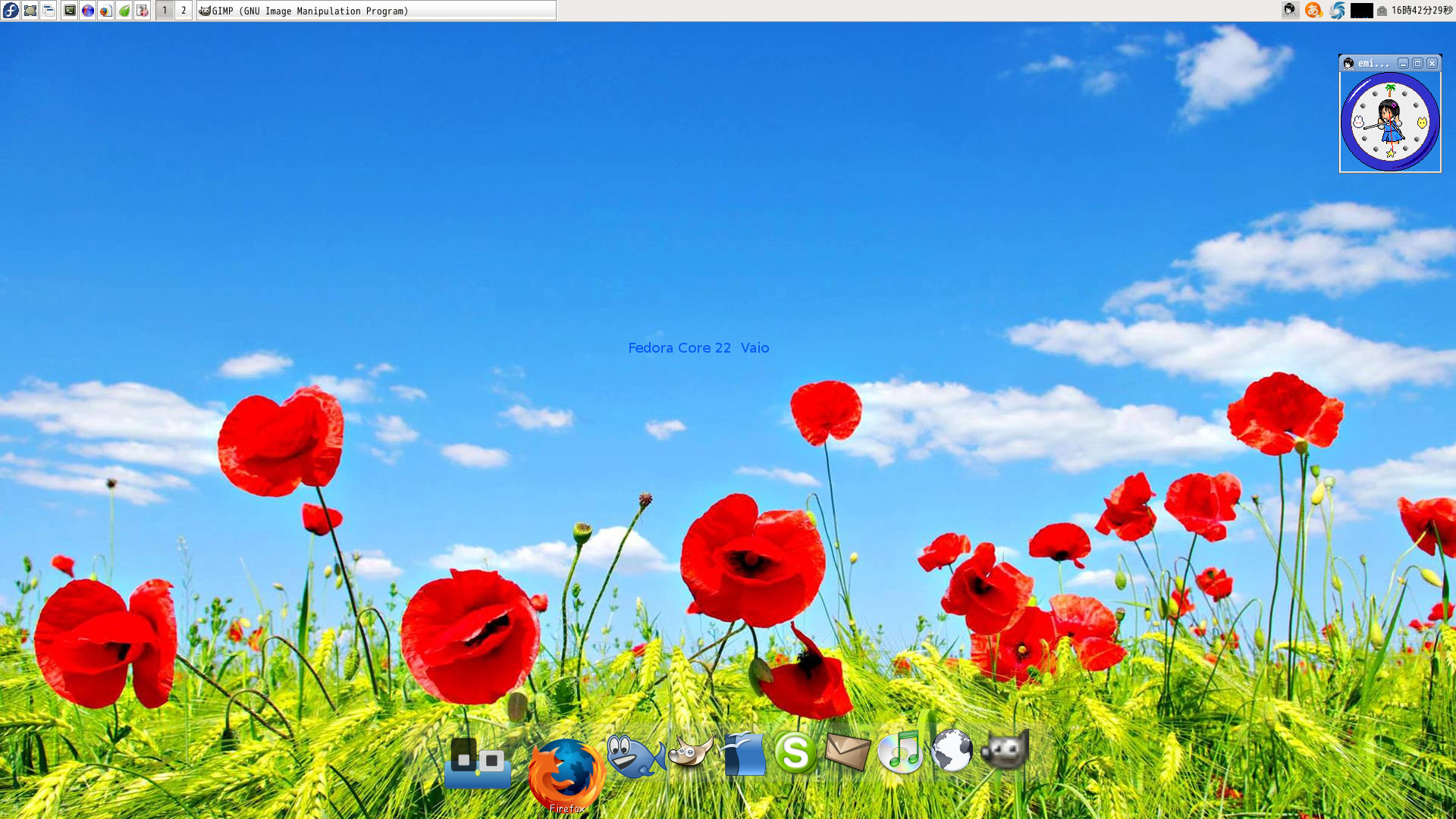Switch to workspace 1
The width and height of the screenshot is (1456, 819).
(x=165, y=11)
